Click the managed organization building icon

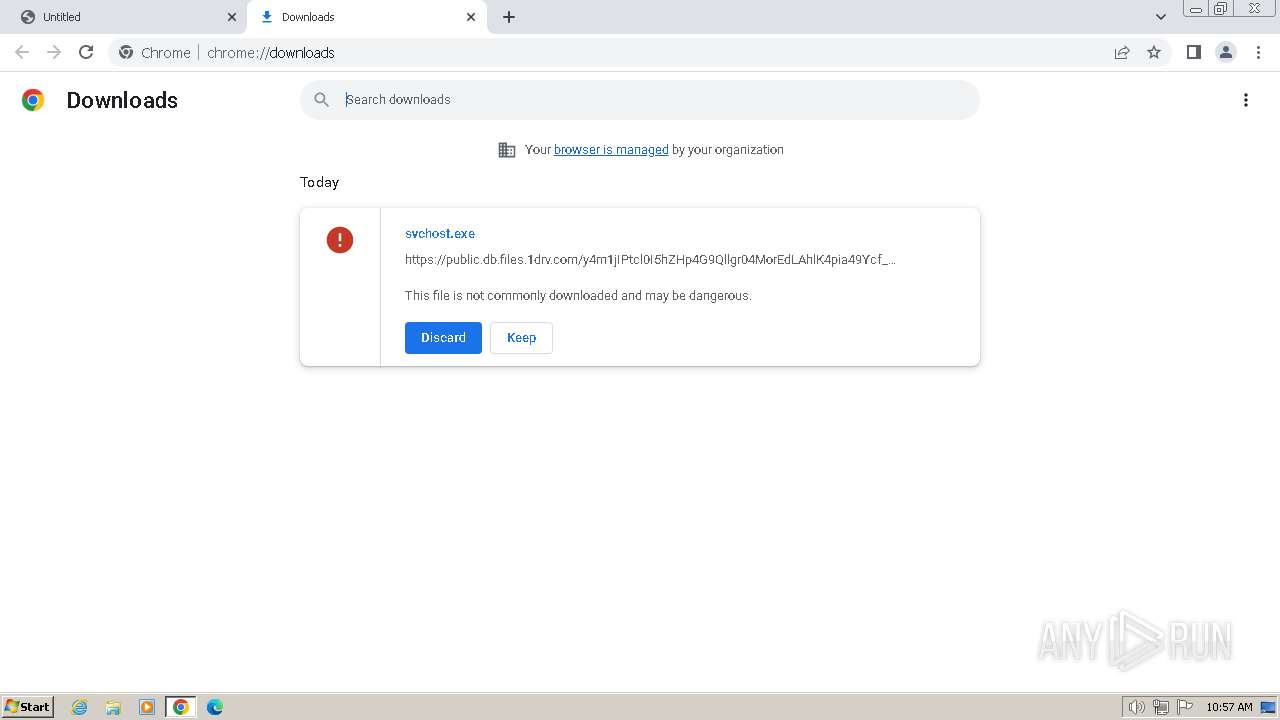click(507, 150)
